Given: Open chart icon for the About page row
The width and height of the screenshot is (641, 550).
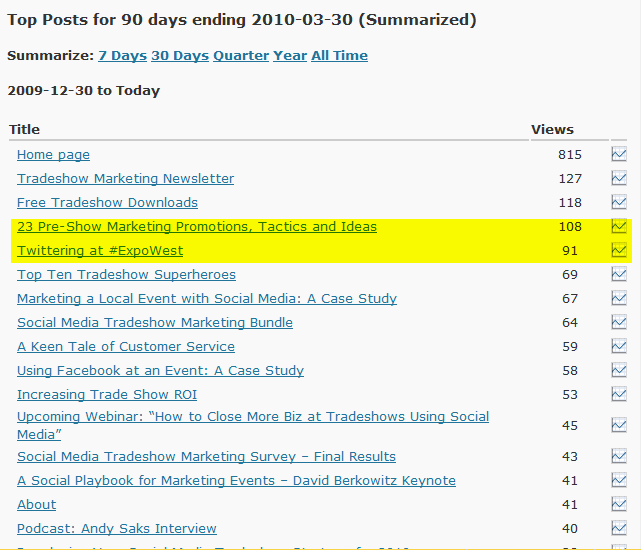Looking at the screenshot, I should point(619,504).
